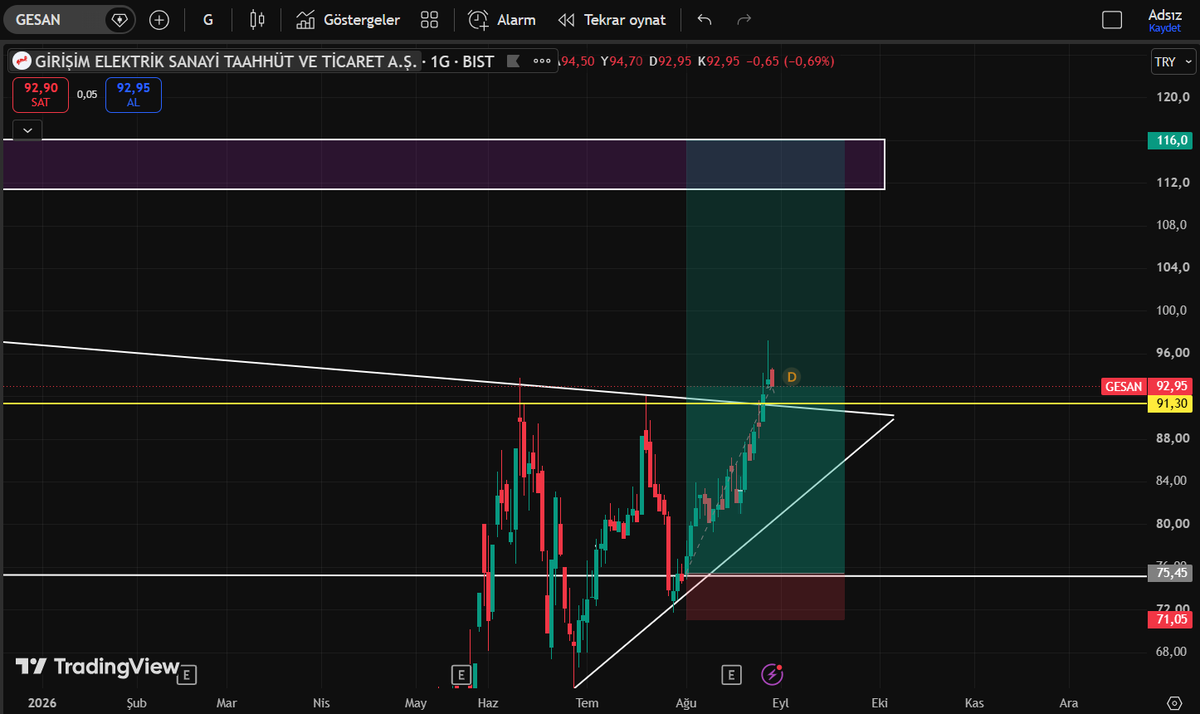
Task: Start bar replay with Tekrar oynat
Action: 612,19
